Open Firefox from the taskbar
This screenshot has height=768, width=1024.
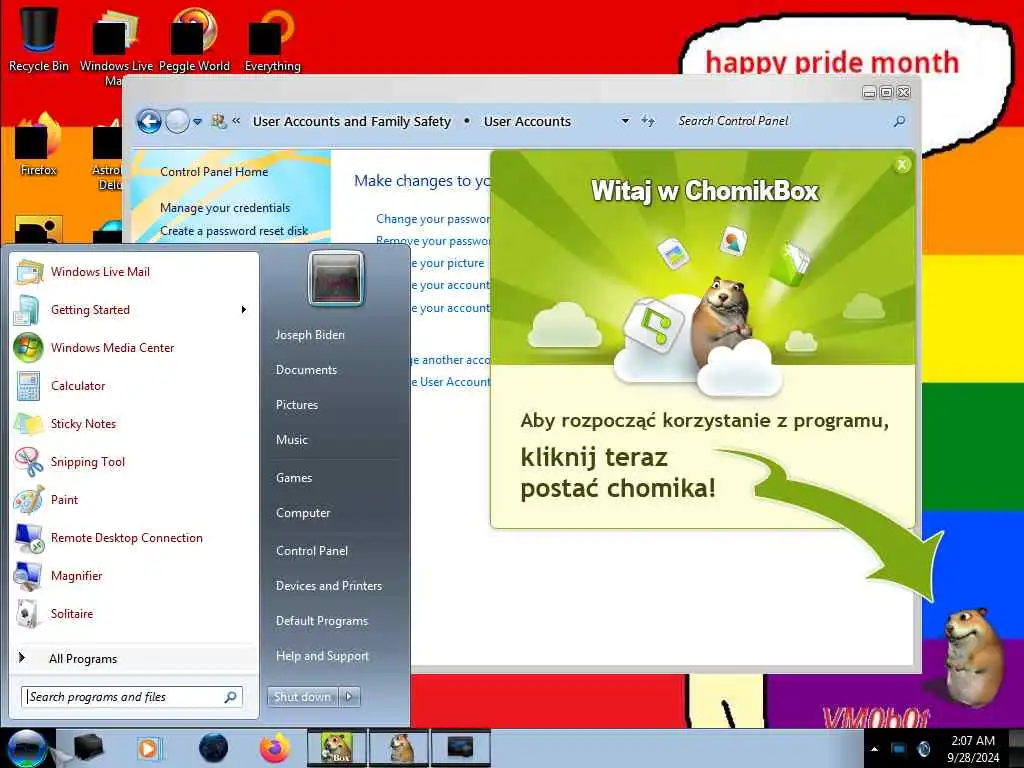pyautogui.click(x=275, y=748)
